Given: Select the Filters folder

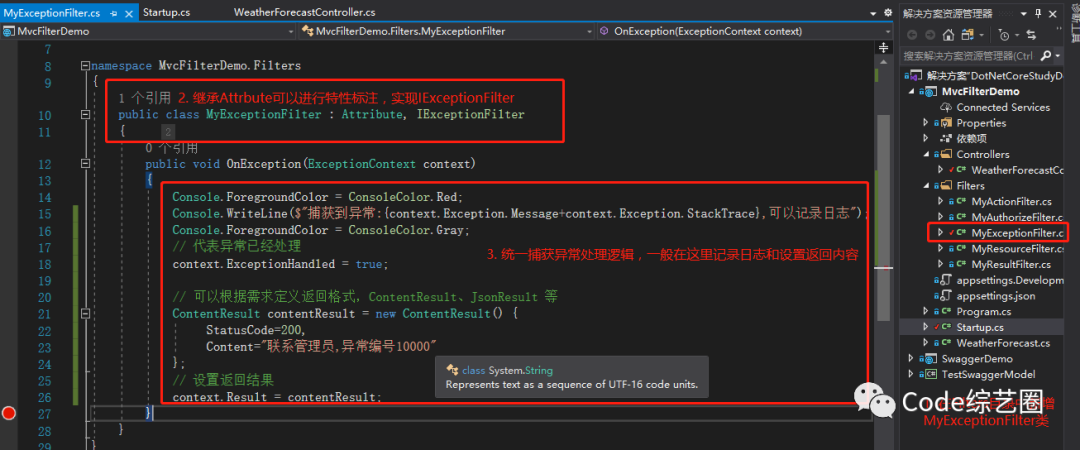Looking at the screenshot, I should click(970, 185).
